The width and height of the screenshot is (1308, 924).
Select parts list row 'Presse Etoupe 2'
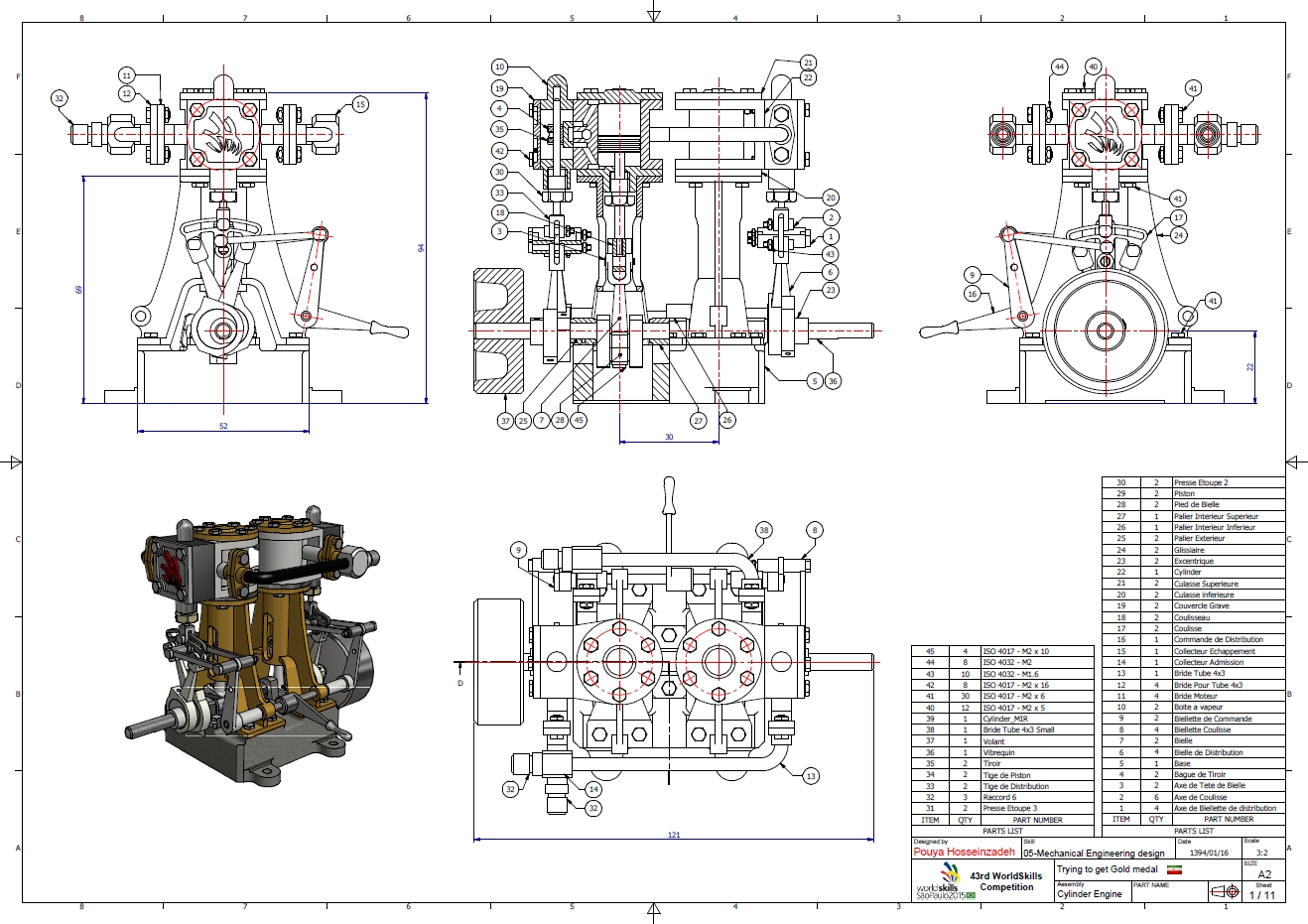1194,482
